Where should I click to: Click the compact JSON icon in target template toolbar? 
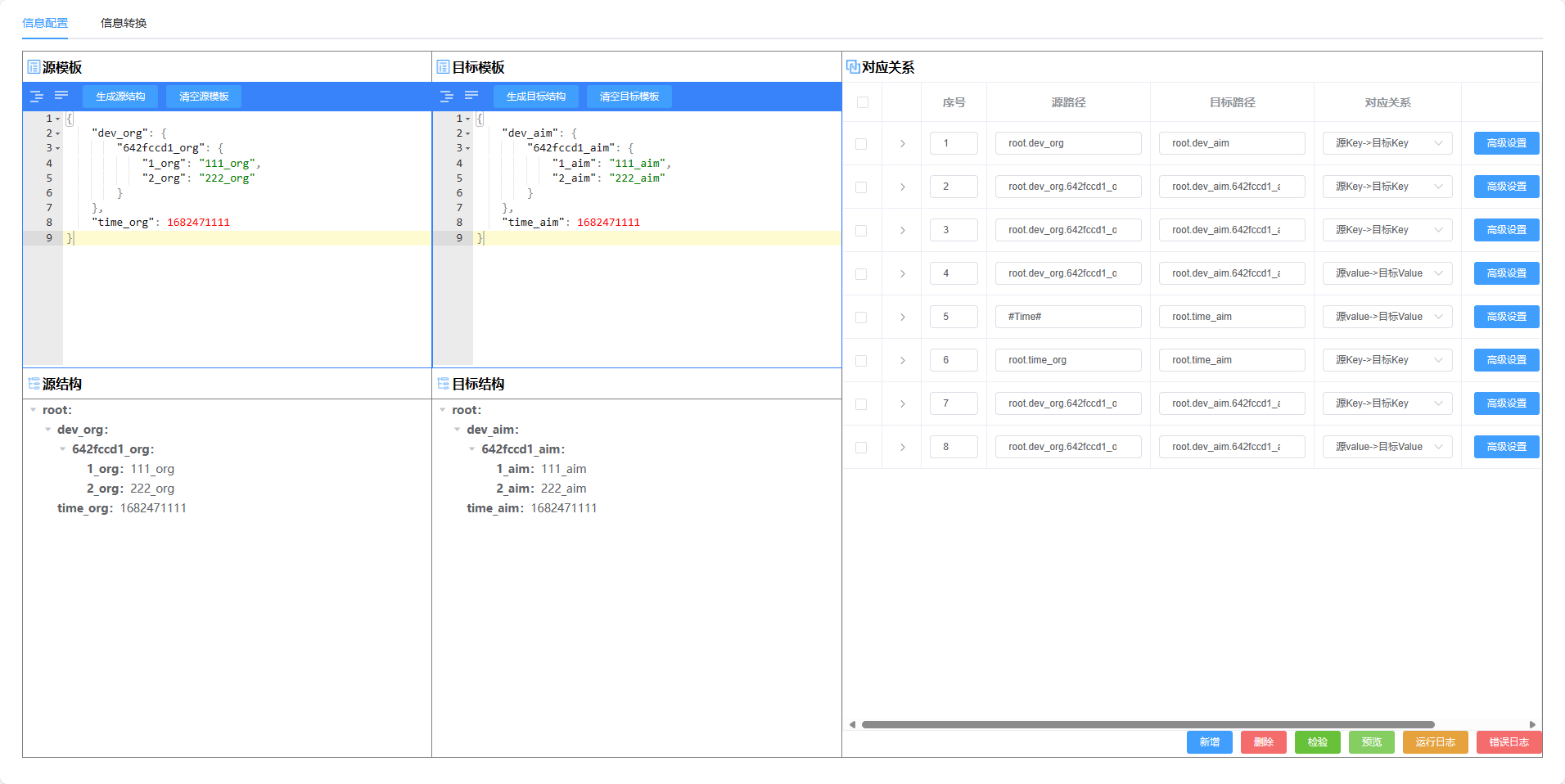click(471, 96)
